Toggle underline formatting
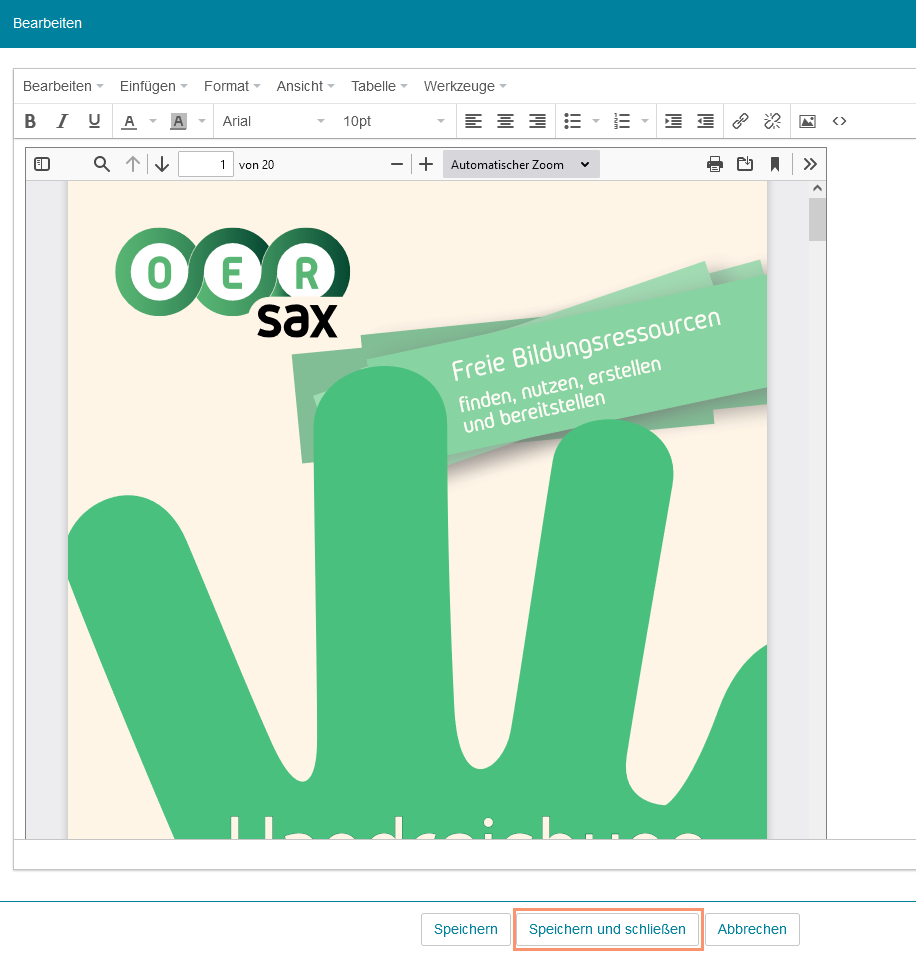Image resolution: width=916 pixels, height=961 pixels. click(x=92, y=121)
